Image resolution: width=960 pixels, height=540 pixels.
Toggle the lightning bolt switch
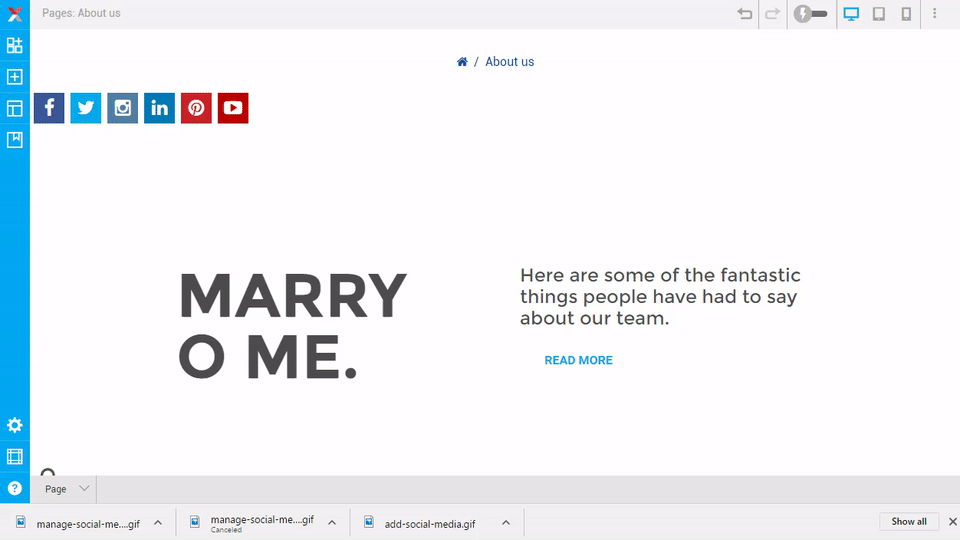[x=811, y=14]
